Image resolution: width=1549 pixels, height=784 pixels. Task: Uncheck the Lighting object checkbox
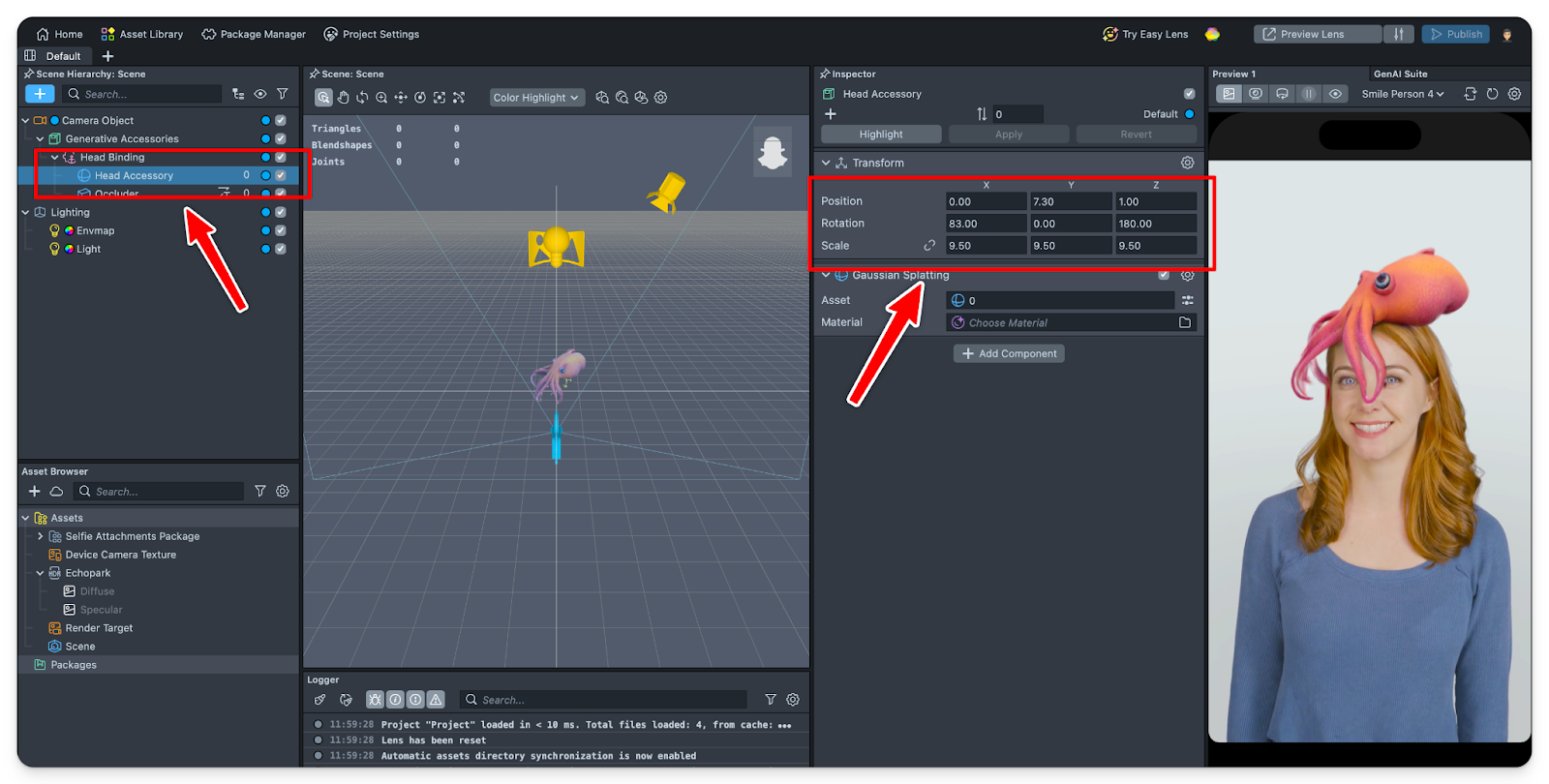pos(281,212)
